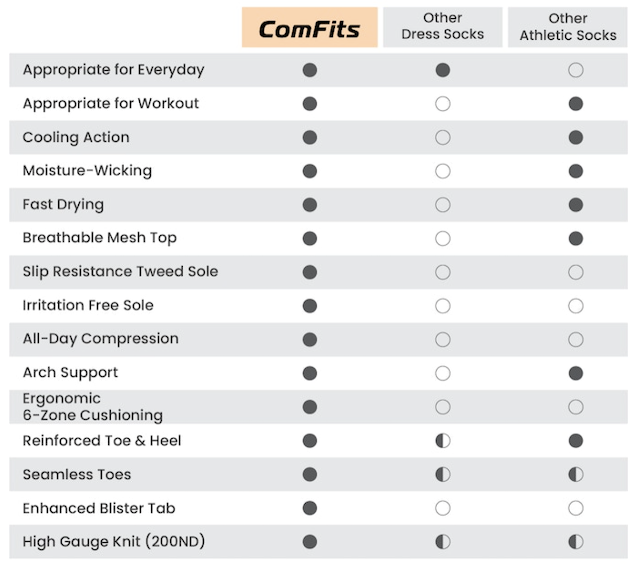Click ComFits filled dot for Irritation Free Sole
This screenshot has width=640, height=566.
(310, 306)
